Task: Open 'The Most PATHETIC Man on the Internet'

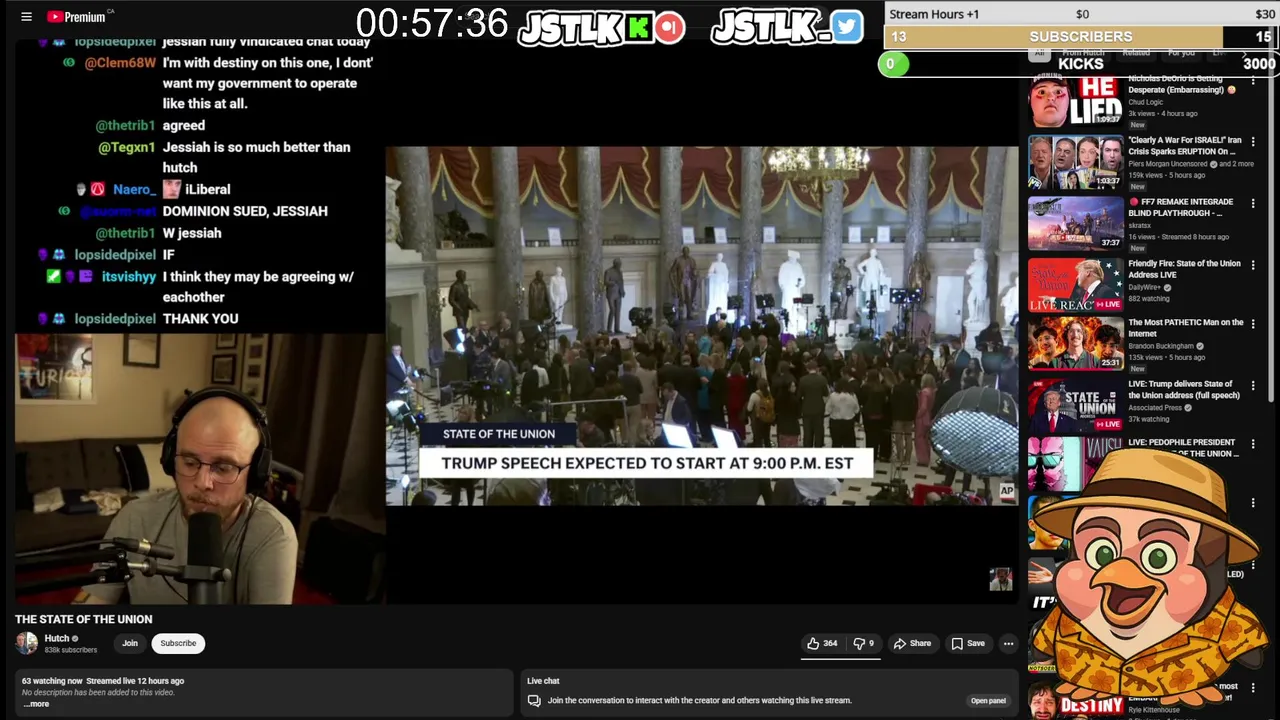Action: [1185, 328]
